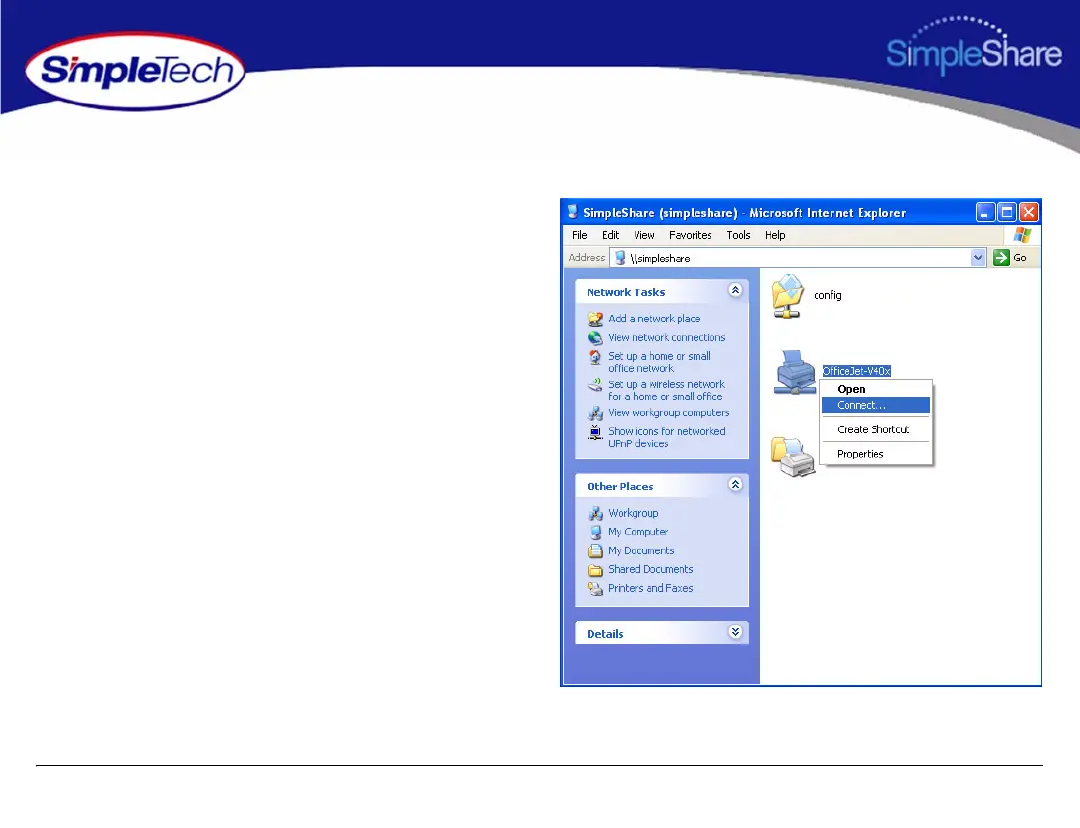Click the My Documents icon

pos(595,550)
